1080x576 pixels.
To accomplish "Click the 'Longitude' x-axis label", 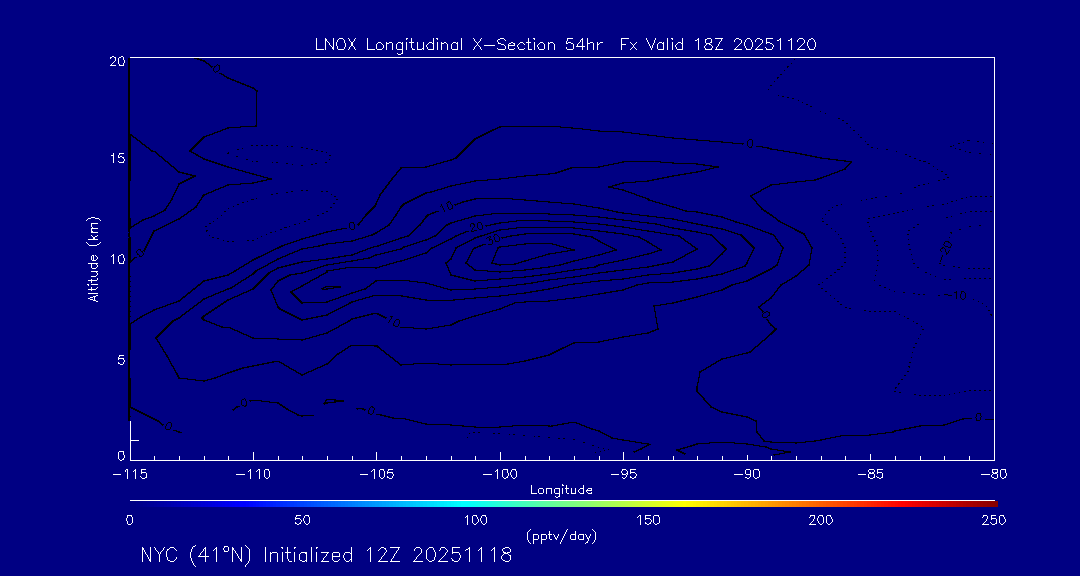I will (x=561, y=489).
